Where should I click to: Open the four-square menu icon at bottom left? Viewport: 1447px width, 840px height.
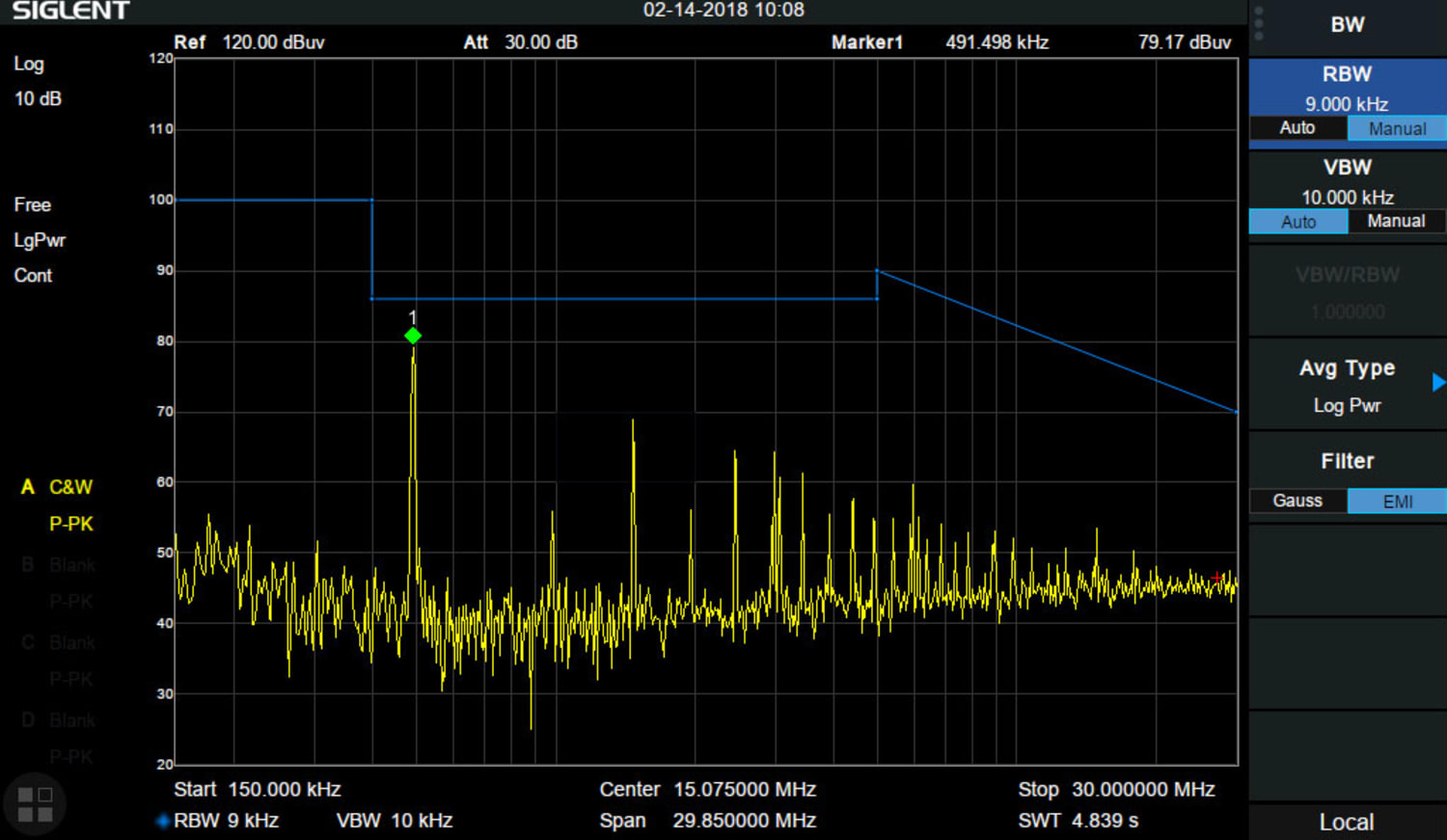[35, 804]
